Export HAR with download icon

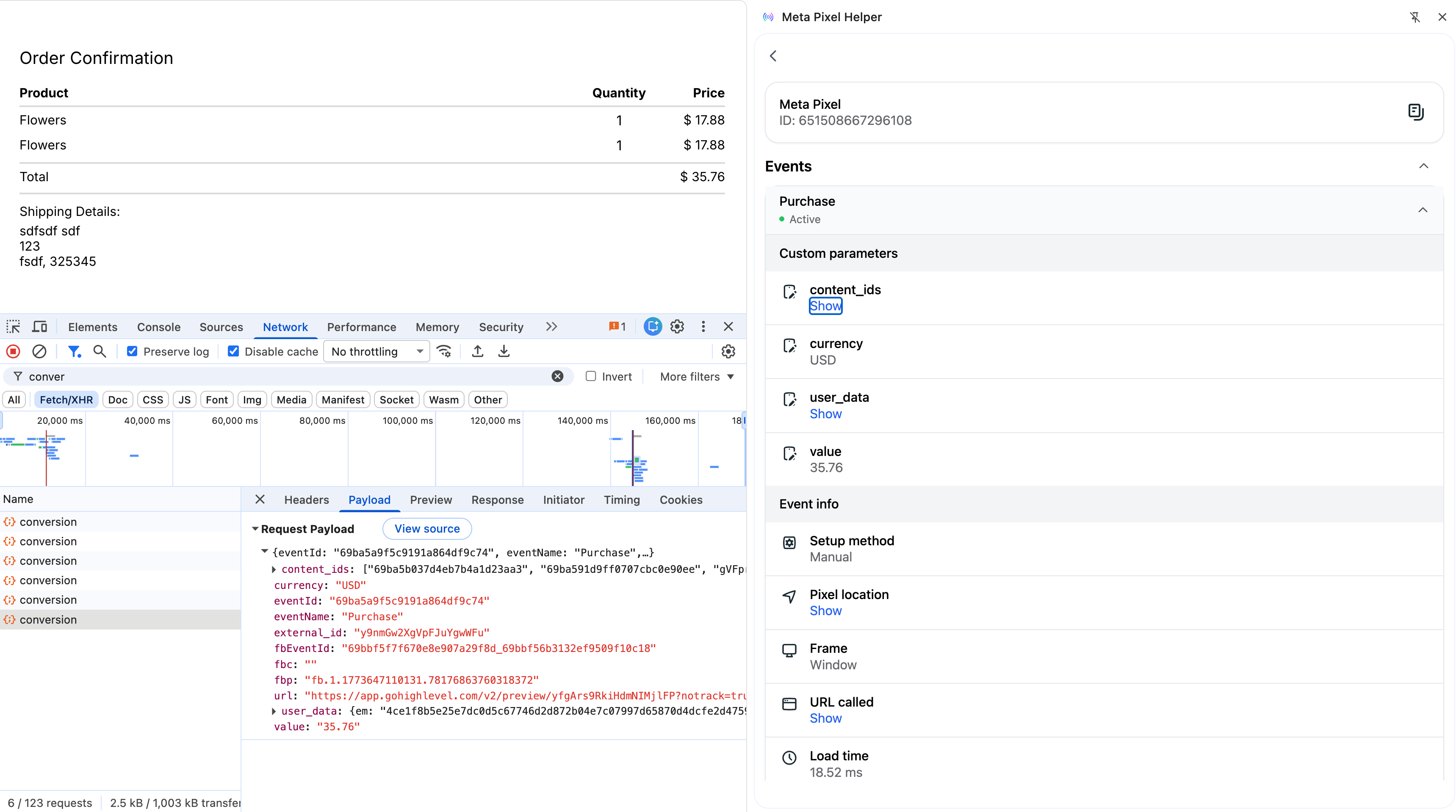[x=504, y=351]
